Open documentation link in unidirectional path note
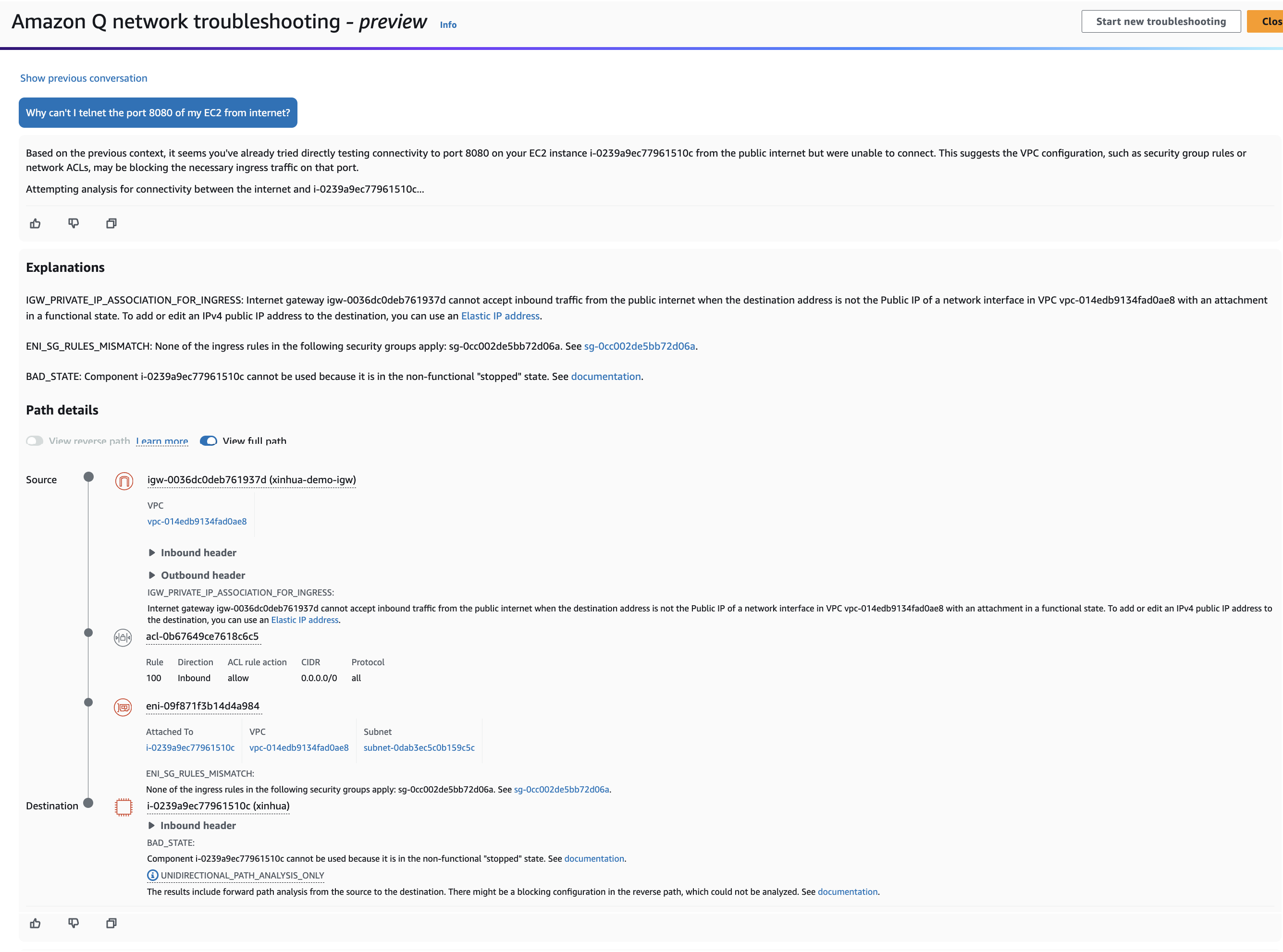This screenshot has height=952, width=1283. point(847,892)
